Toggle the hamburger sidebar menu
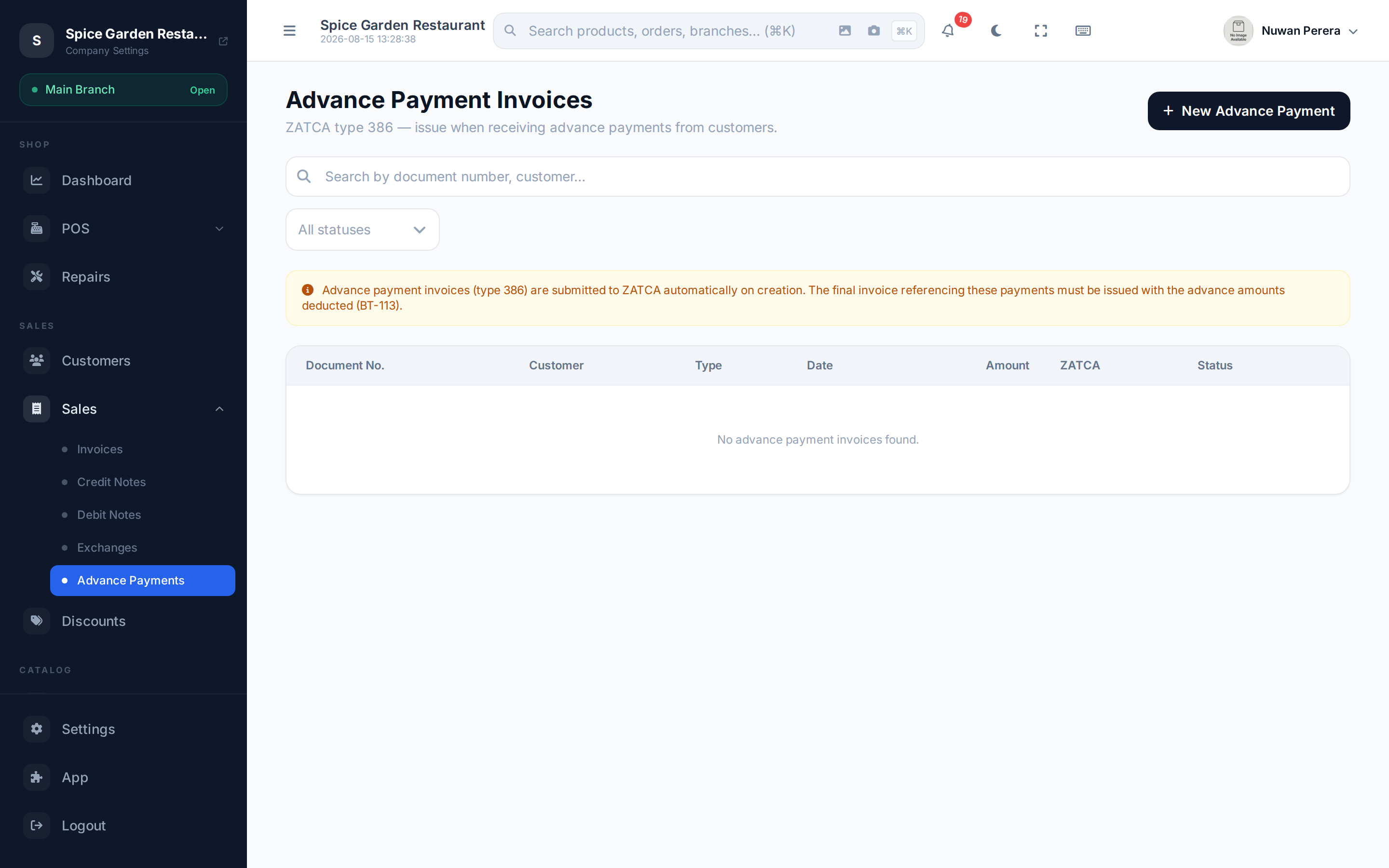Image resolution: width=1389 pixels, height=868 pixels. [289, 30]
